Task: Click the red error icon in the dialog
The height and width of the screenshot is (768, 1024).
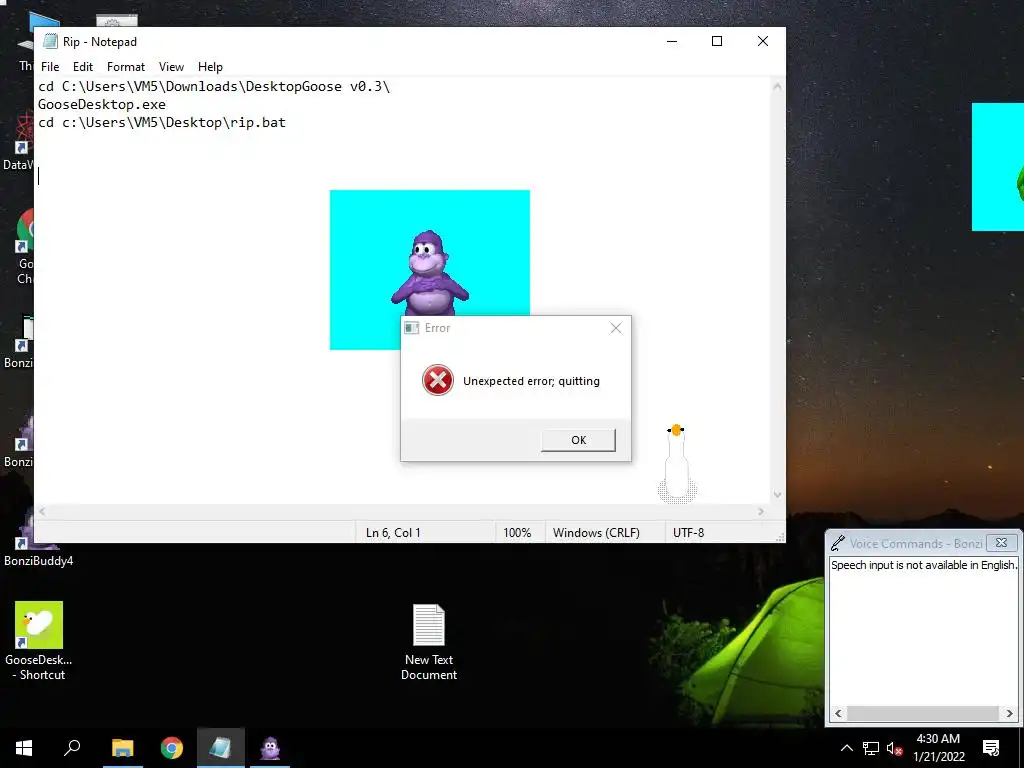Action: pyautogui.click(x=438, y=380)
